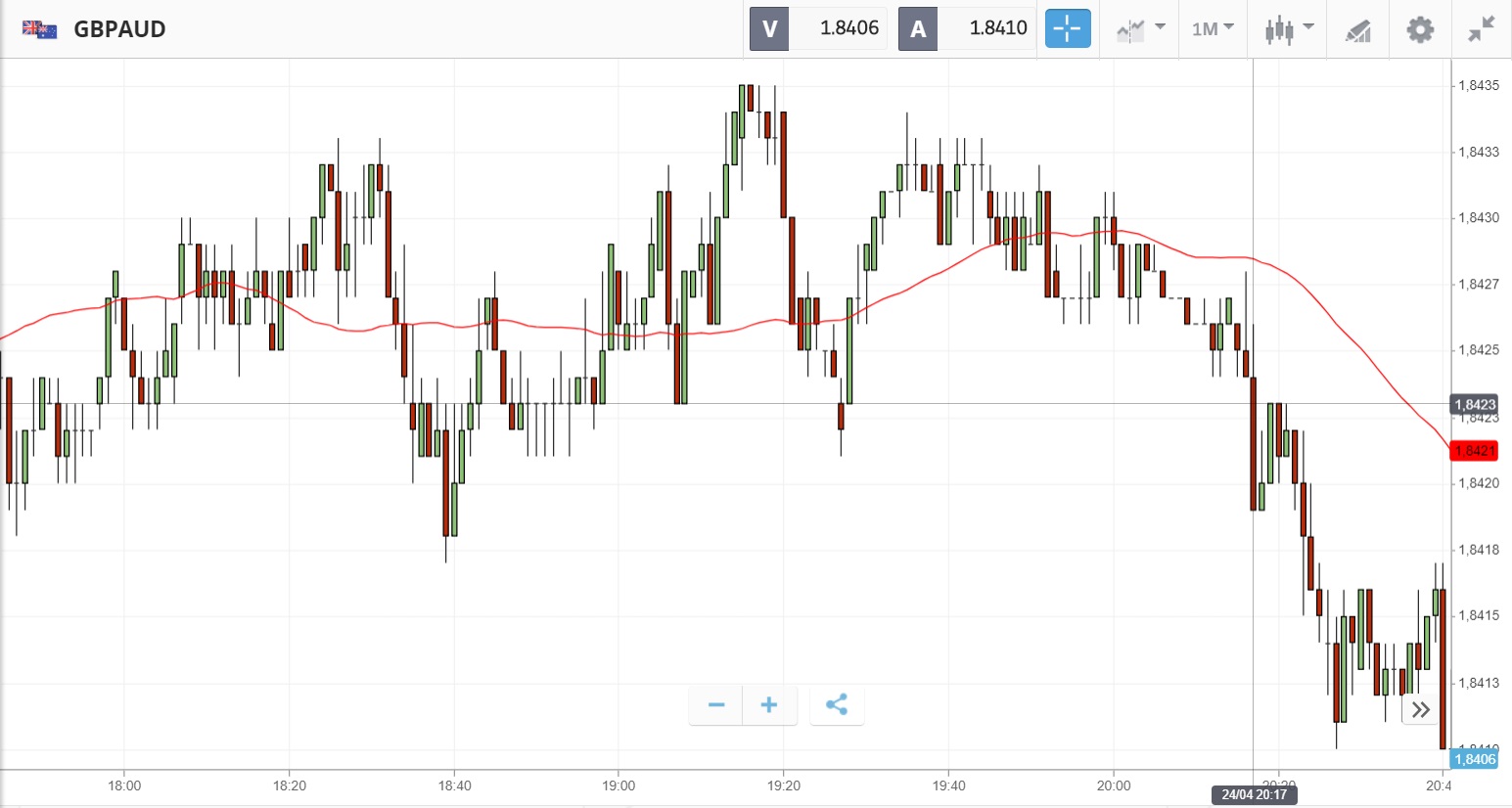Click the V sell price 1.8406
Viewport: 1512px width, 808px height.
pyautogui.click(x=848, y=28)
